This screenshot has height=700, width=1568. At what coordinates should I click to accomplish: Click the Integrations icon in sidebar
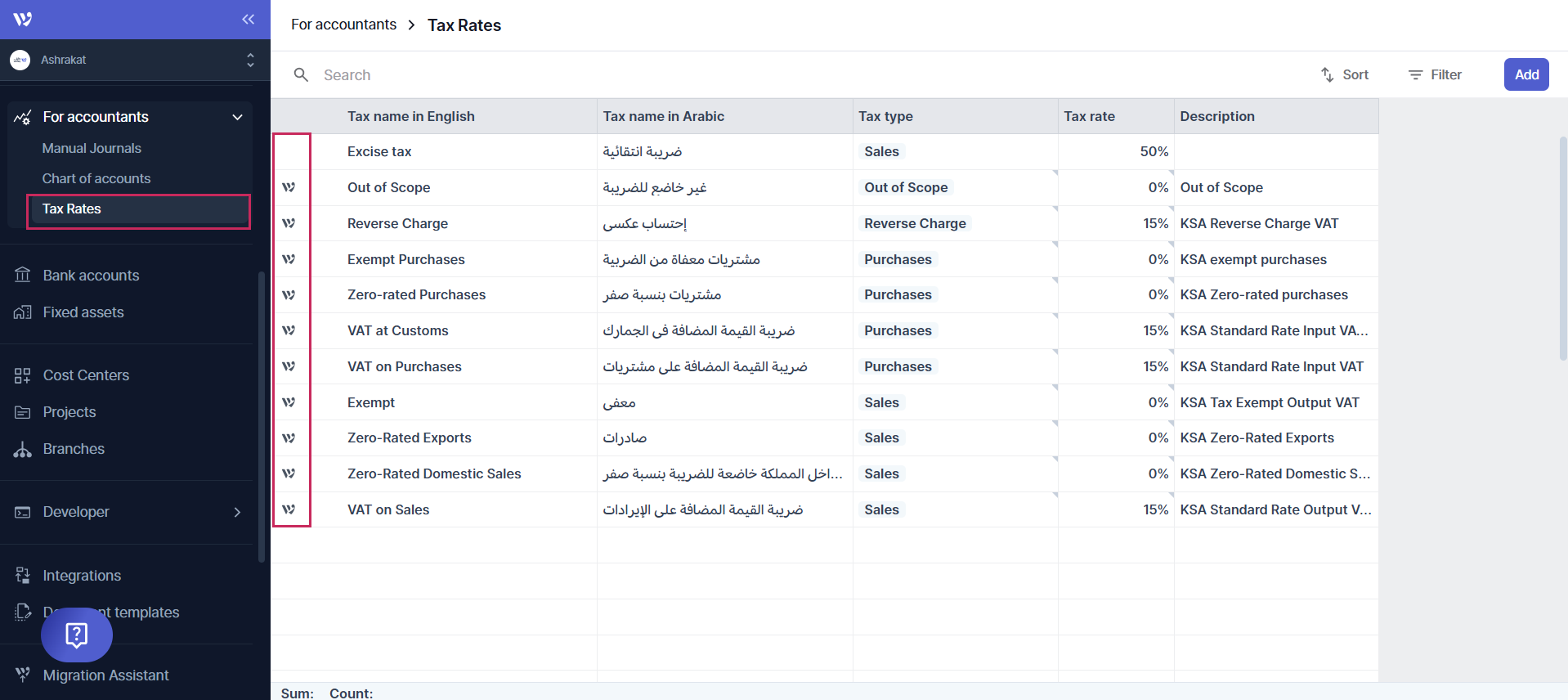coord(23,576)
